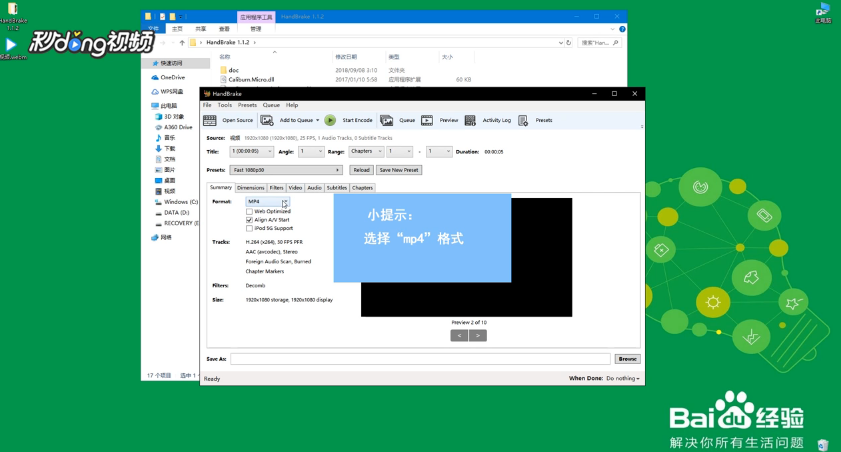Switch to the Filters tab
Screen dimensions: 841x452
[276, 188]
